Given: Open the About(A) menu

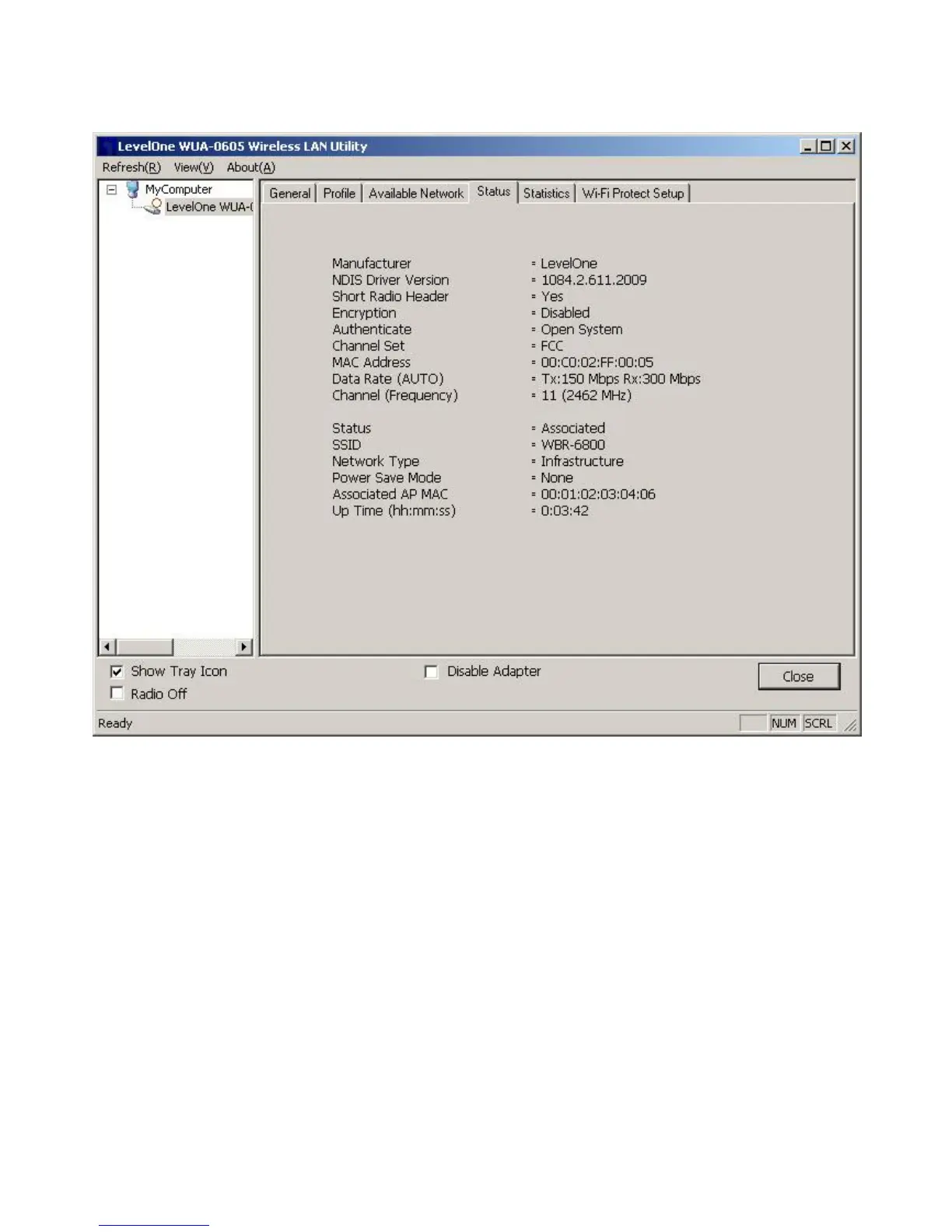Looking at the screenshot, I should coord(250,167).
